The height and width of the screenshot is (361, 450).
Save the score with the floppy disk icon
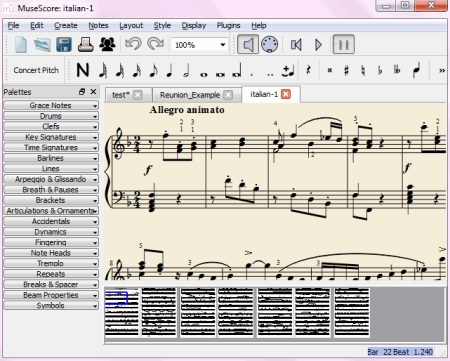tap(64, 44)
